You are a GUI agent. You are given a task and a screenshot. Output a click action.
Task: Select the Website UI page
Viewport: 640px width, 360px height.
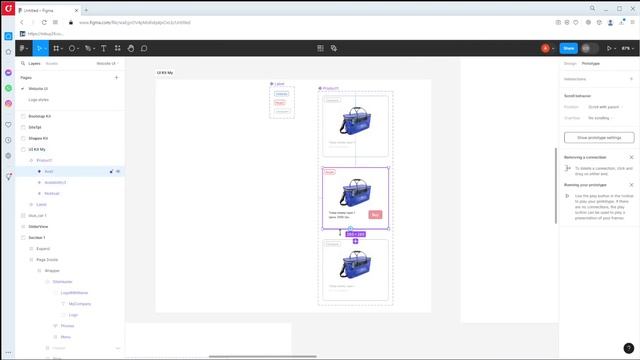tap(38, 89)
